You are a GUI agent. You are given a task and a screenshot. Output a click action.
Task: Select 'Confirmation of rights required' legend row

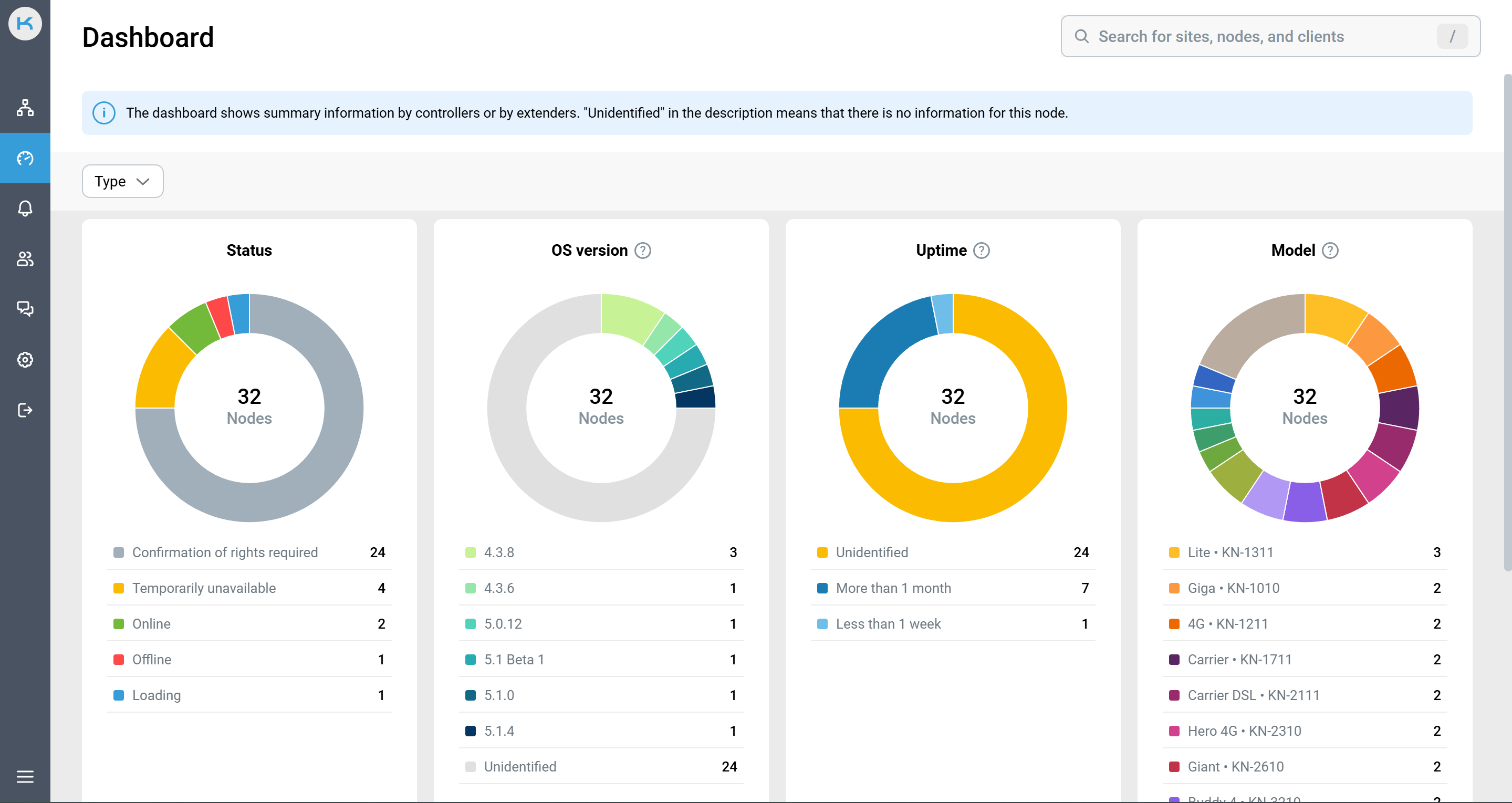[x=249, y=552]
